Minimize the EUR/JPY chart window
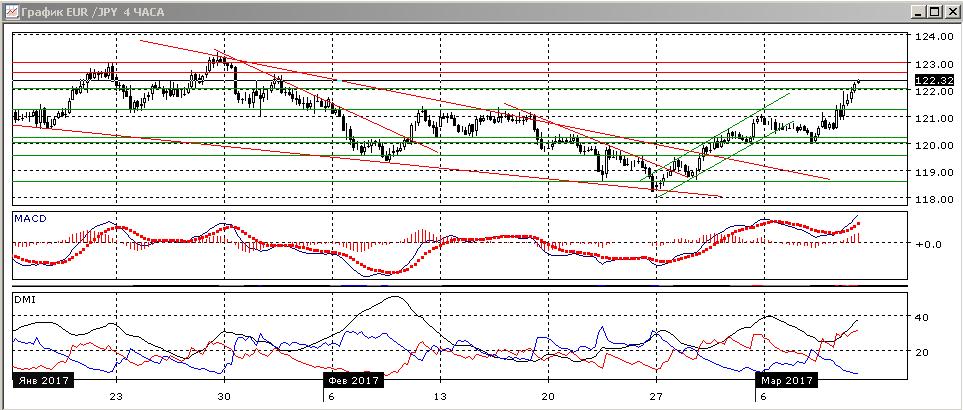 (x=919, y=12)
